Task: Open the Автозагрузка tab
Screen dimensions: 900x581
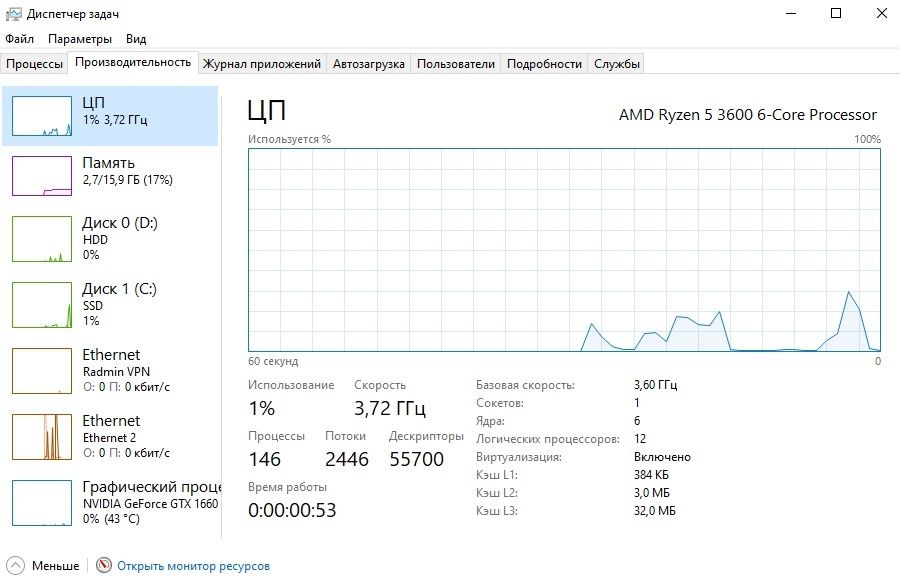Action: (369, 64)
